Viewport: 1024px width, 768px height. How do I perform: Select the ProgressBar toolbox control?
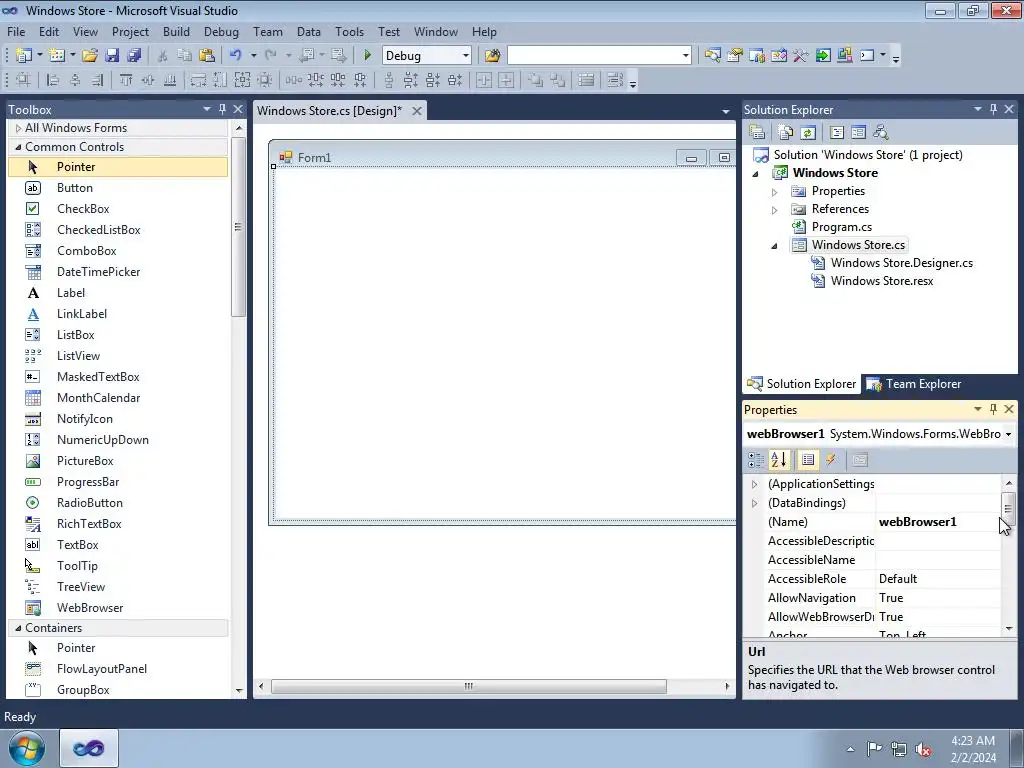(118, 481)
